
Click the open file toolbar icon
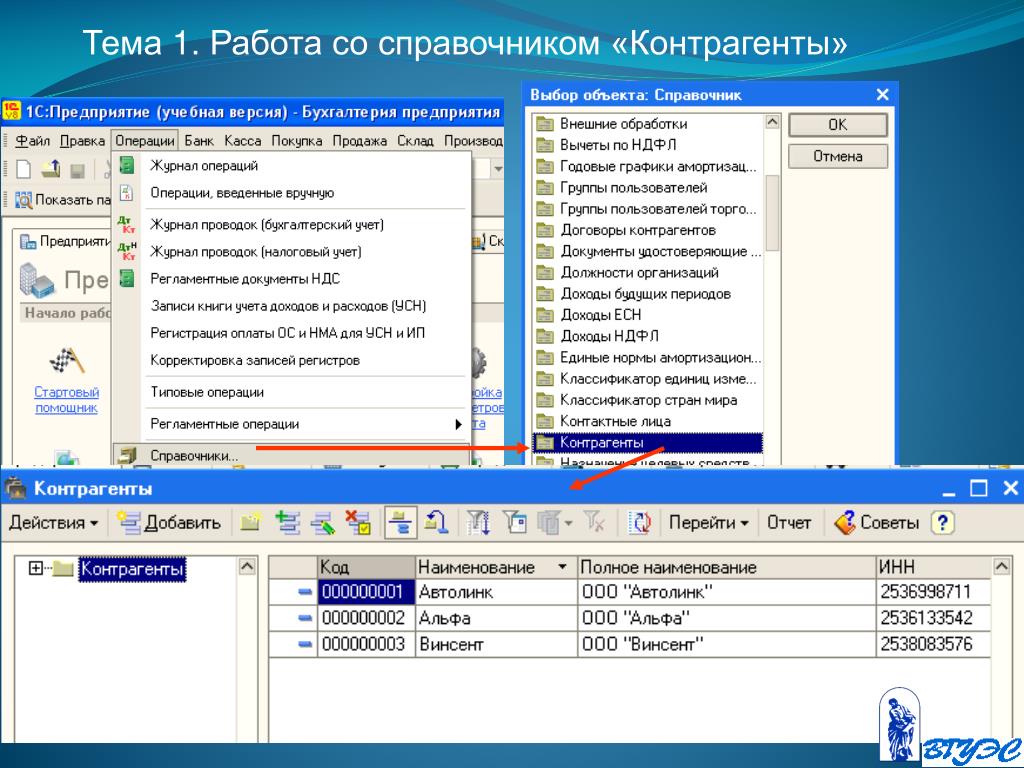click(x=50, y=170)
